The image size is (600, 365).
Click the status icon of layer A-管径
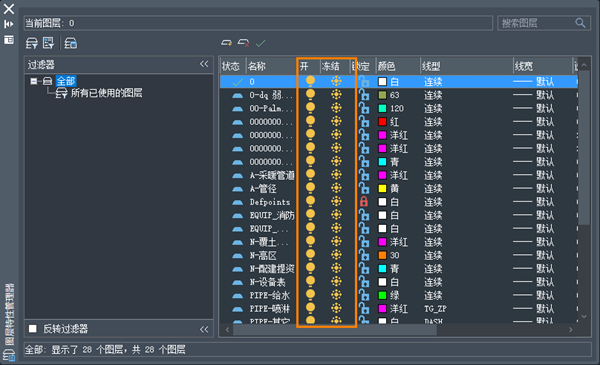pos(238,189)
